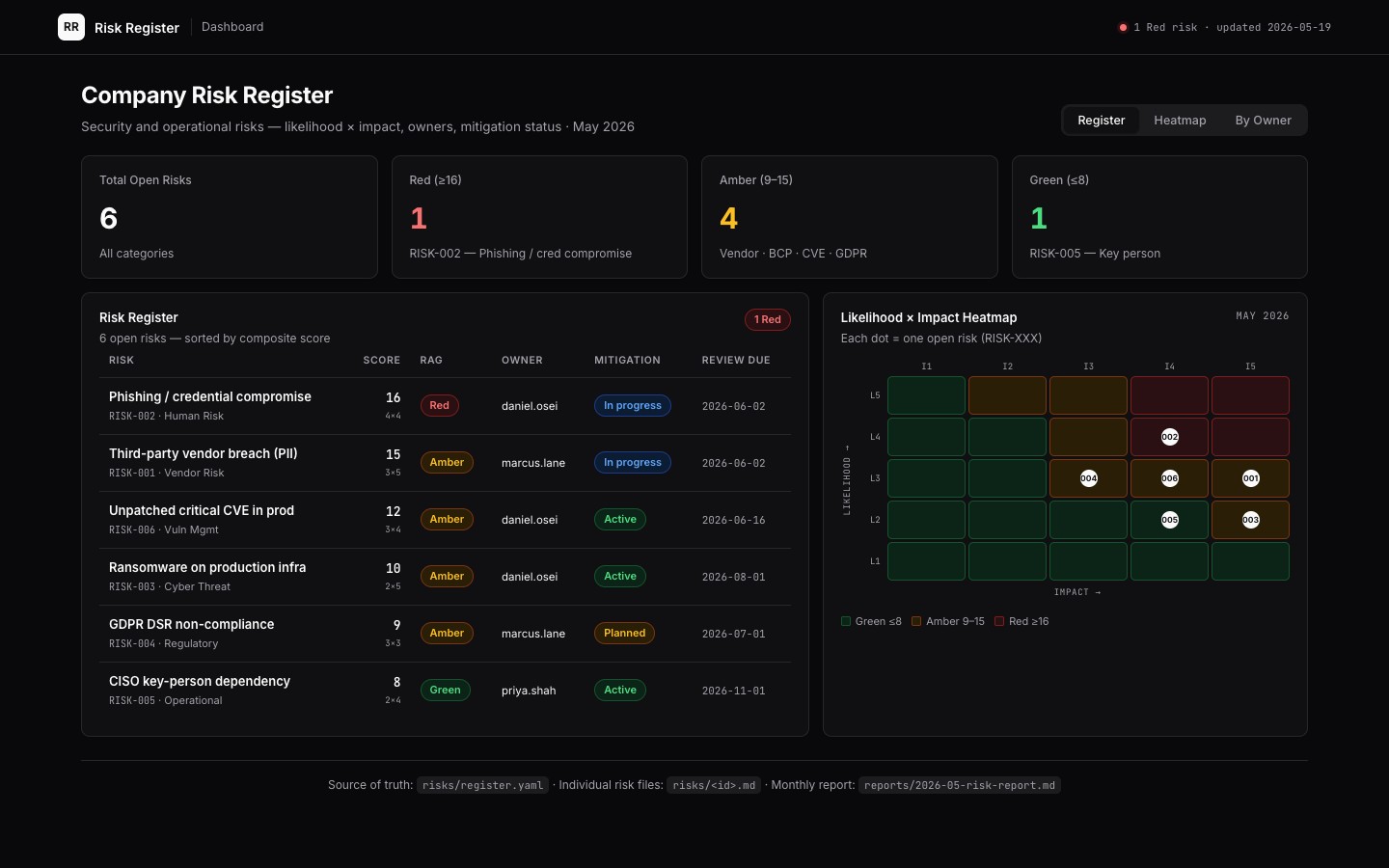Click In progress status for Phishing risk
The height and width of the screenshot is (868, 1389).
(x=633, y=405)
